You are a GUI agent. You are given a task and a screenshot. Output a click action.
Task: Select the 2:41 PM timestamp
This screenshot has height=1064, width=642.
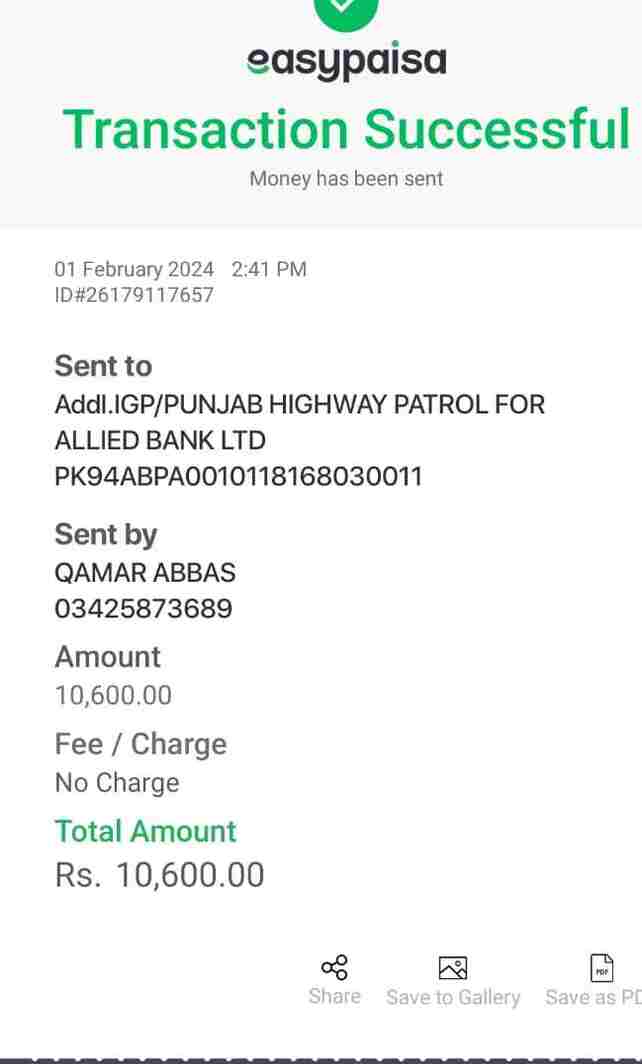(269, 269)
